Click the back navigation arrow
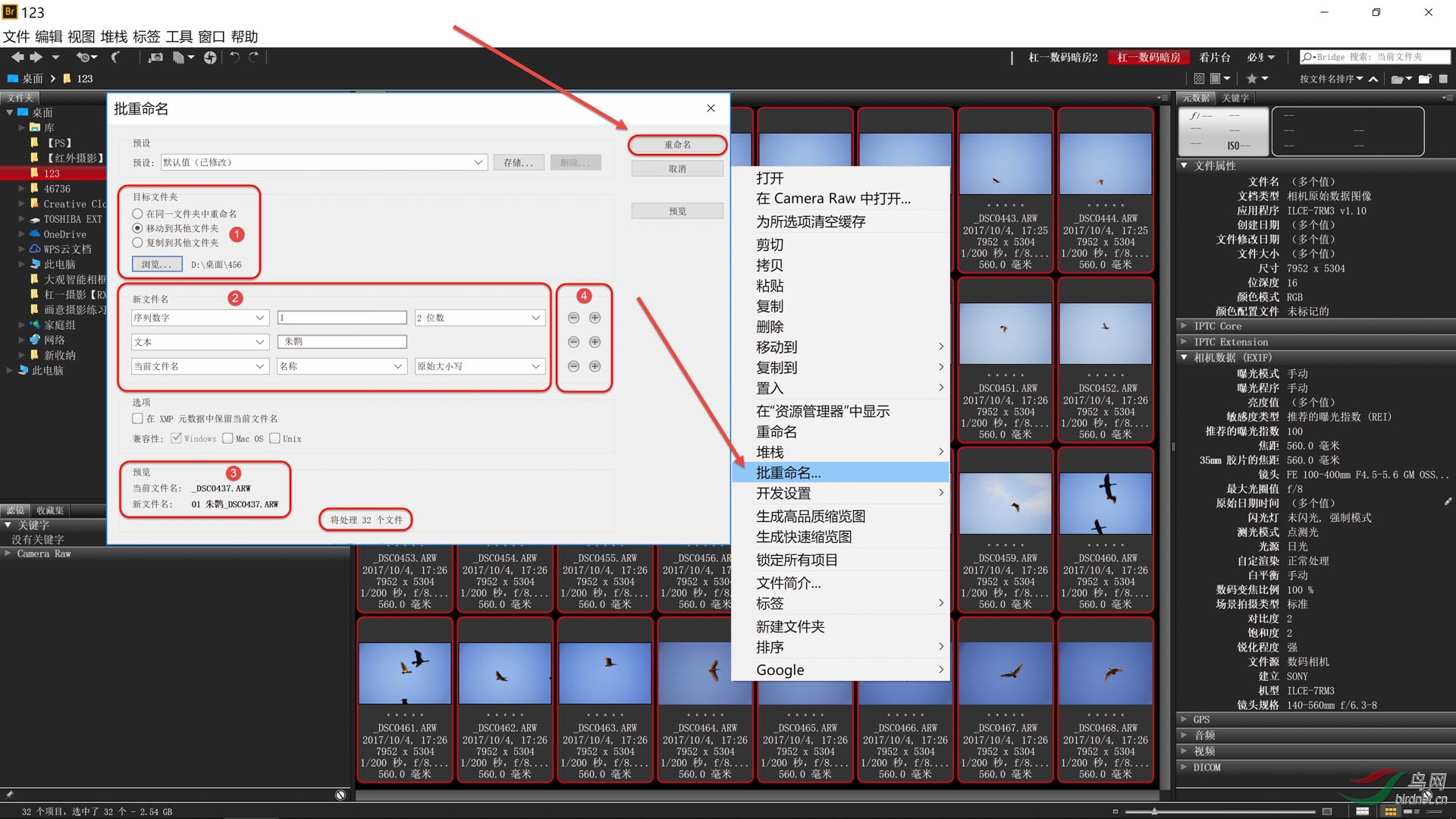This screenshot has width=1456, height=819. [17, 57]
